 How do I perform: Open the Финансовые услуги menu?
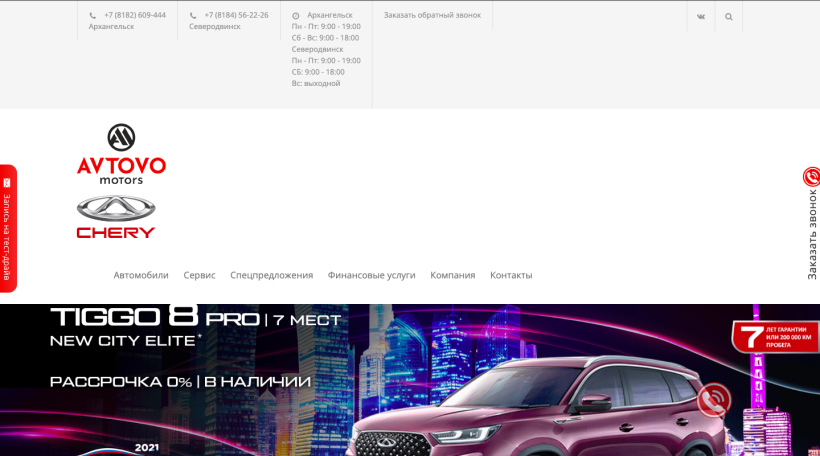[371, 275]
